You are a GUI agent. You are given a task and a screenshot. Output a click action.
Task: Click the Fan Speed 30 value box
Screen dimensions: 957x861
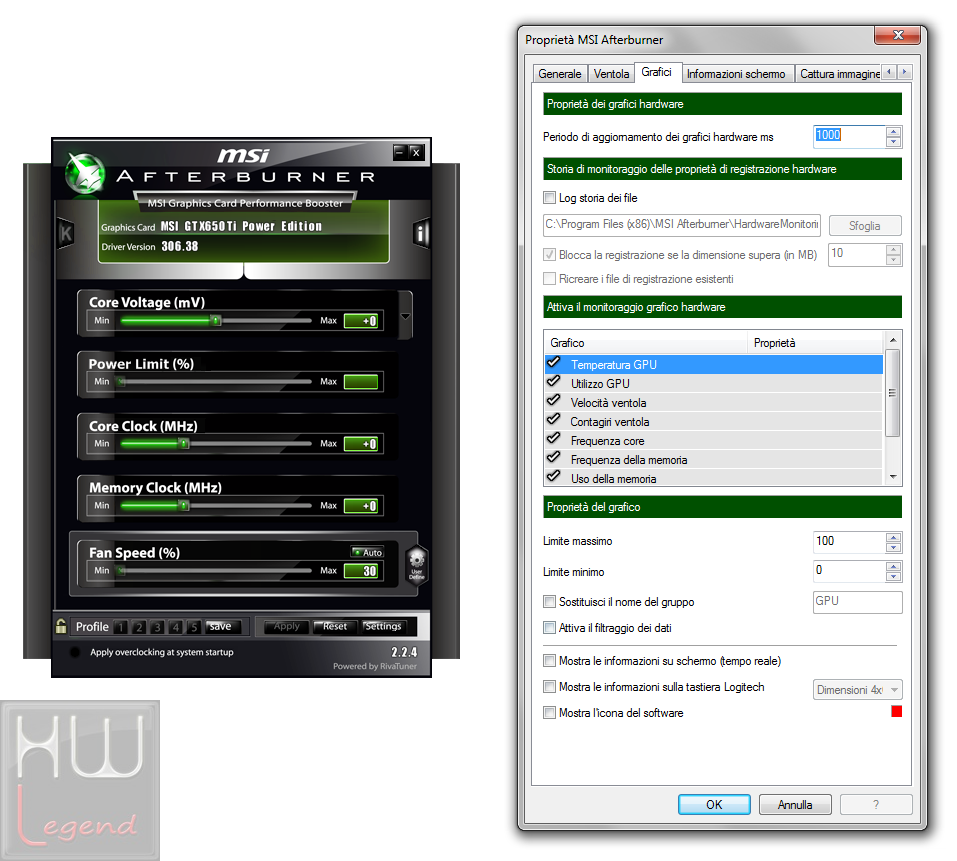point(361,571)
